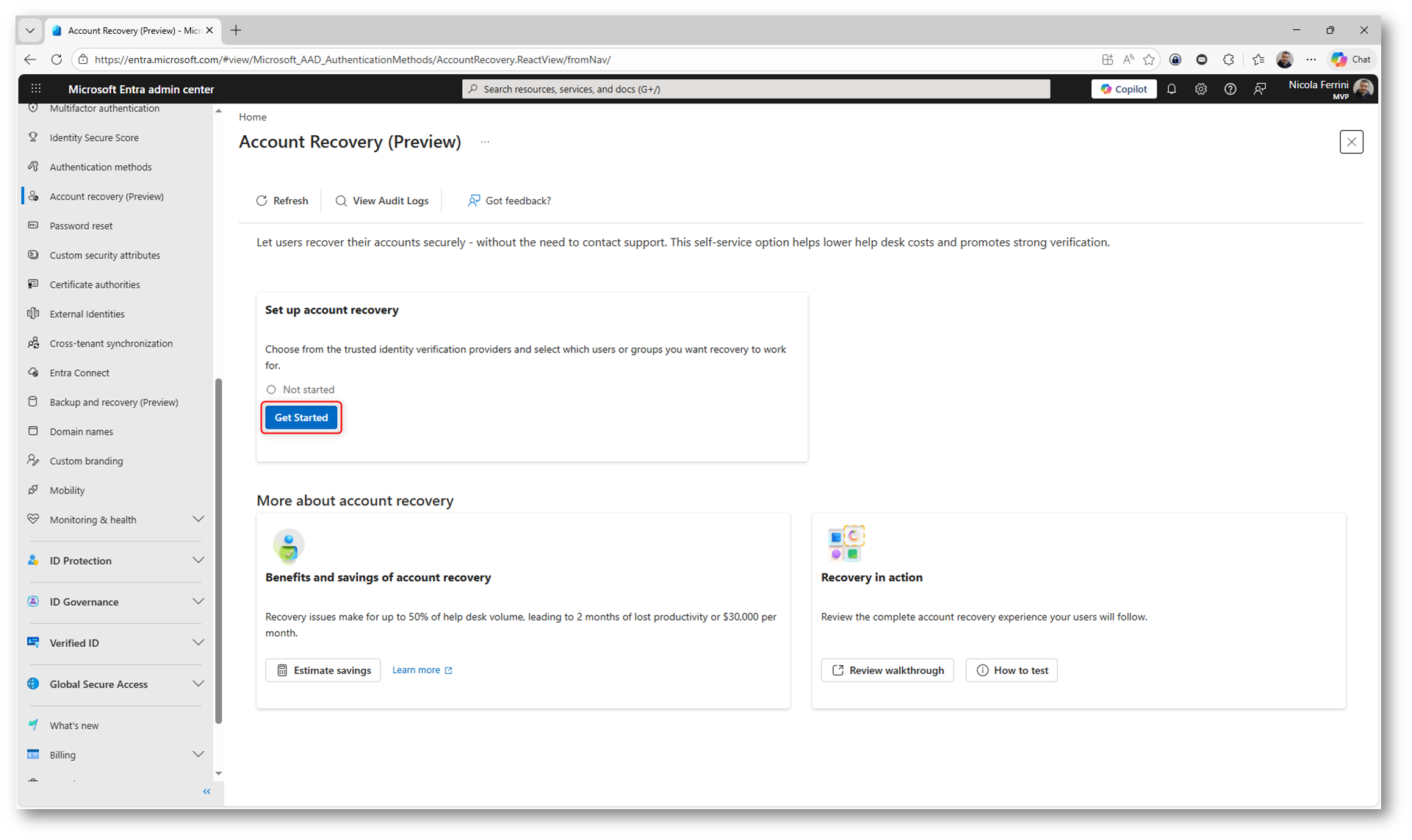This screenshot has width=1412, height=840.
Task: Click ellipsis beside Account Recovery title
Action: coord(485,142)
